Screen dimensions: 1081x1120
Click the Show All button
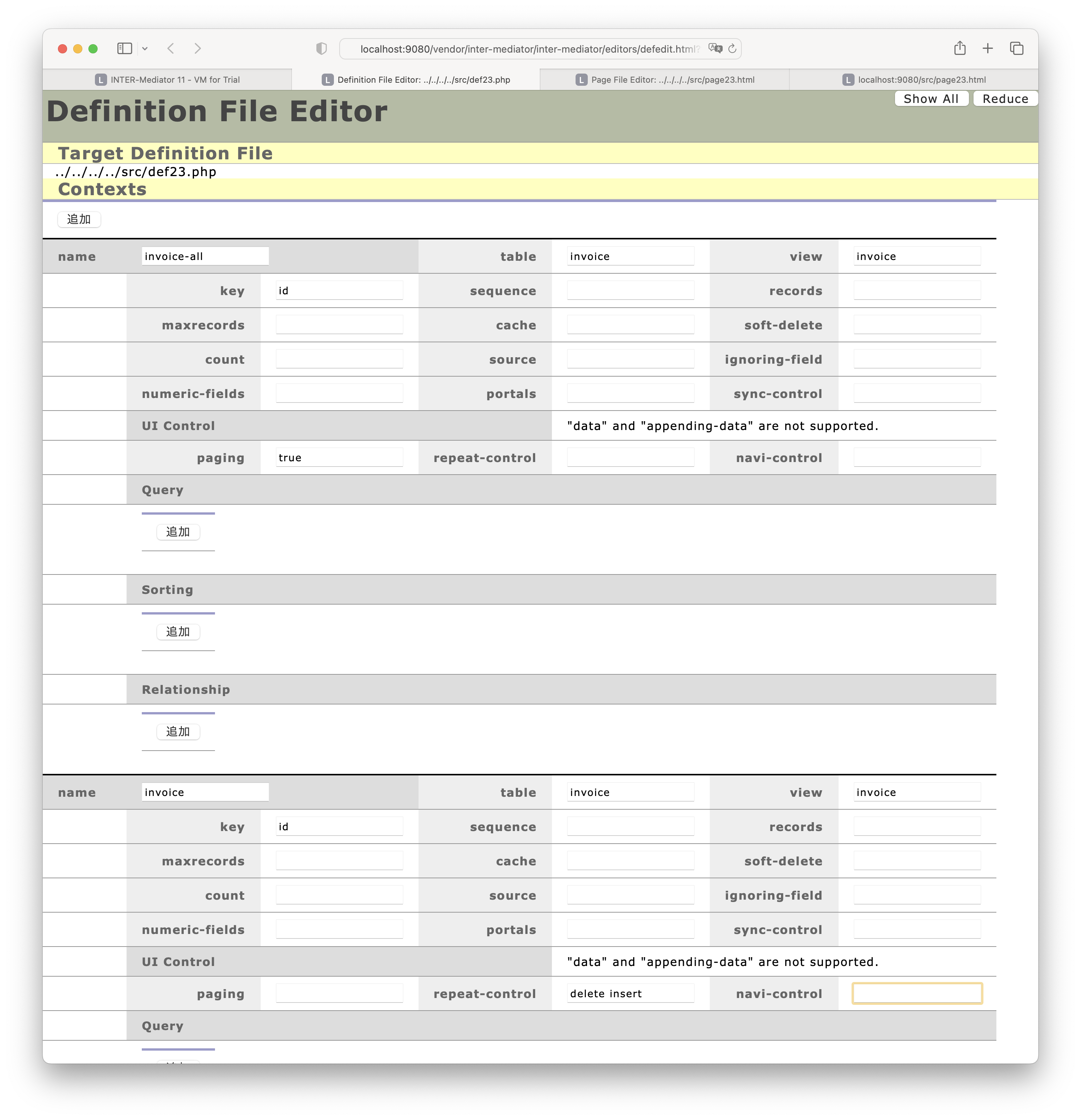pyautogui.click(x=931, y=98)
